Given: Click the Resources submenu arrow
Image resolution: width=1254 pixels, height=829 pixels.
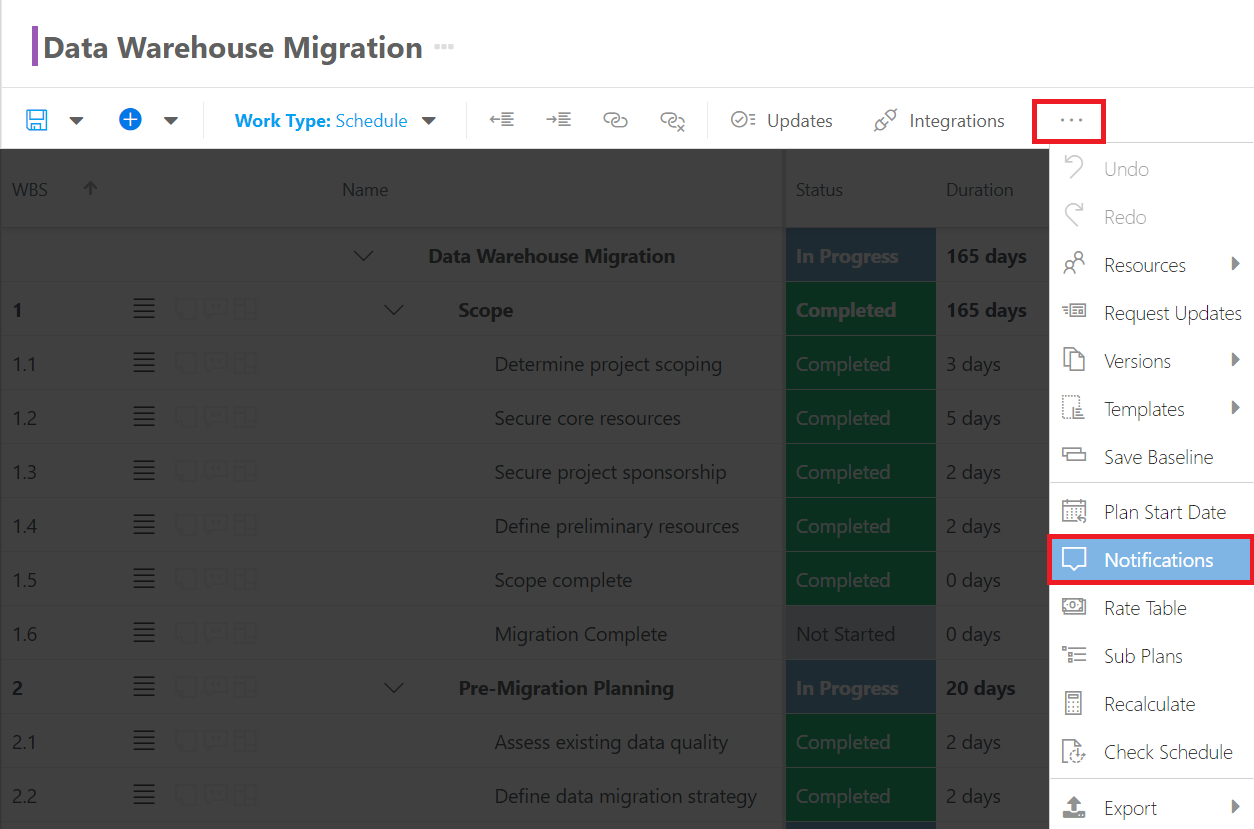Looking at the screenshot, I should pos(1236,264).
